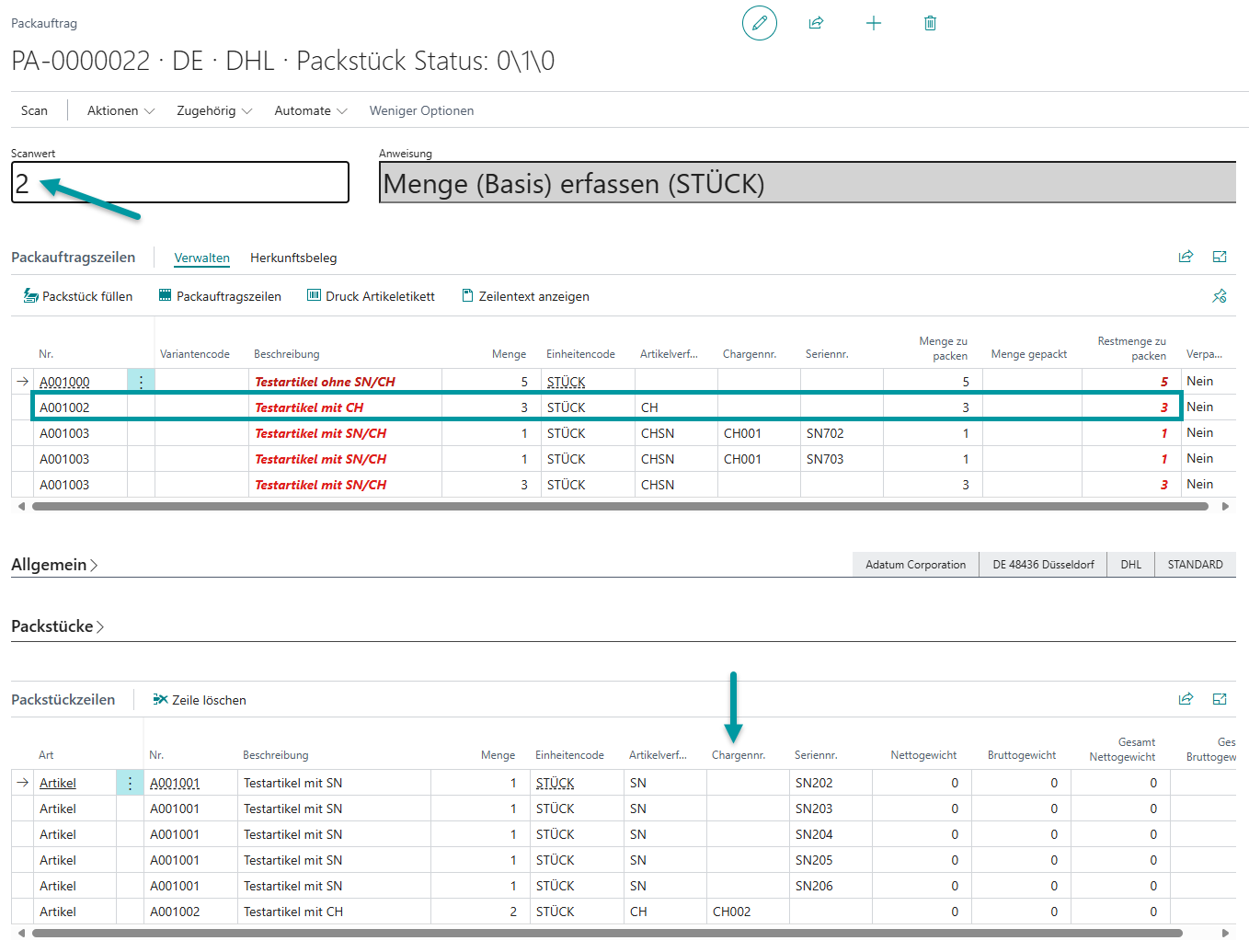Expand Packauftragszeilen section to full view
This screenshot has width=1249, height=952.
1220,257
